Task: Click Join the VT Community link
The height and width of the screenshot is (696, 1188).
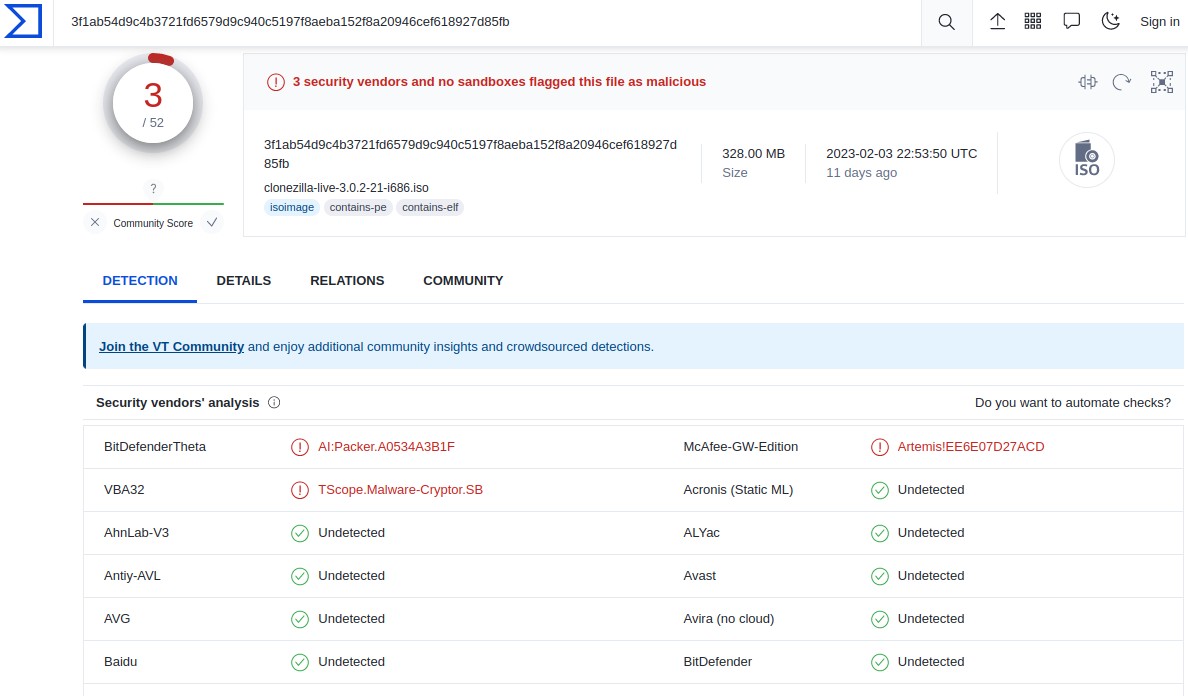Action: (171, 347)
